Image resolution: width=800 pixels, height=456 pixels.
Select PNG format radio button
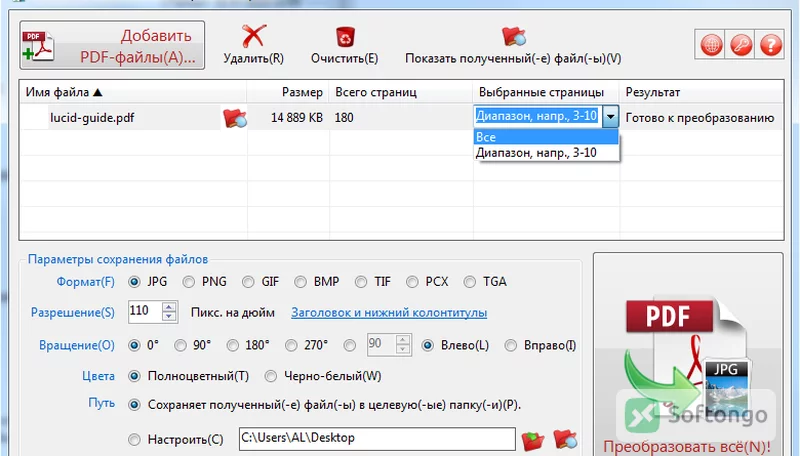(189, 282)
